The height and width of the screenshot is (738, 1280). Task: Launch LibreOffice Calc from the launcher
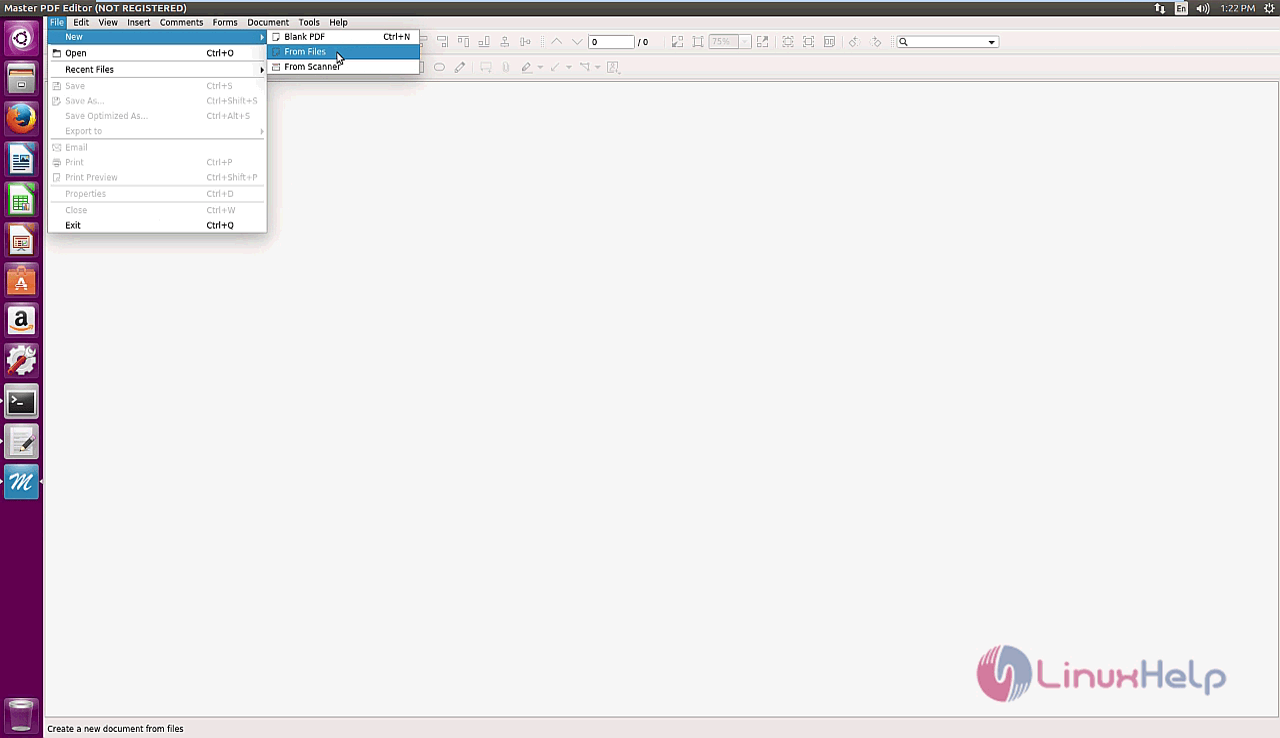21,200
